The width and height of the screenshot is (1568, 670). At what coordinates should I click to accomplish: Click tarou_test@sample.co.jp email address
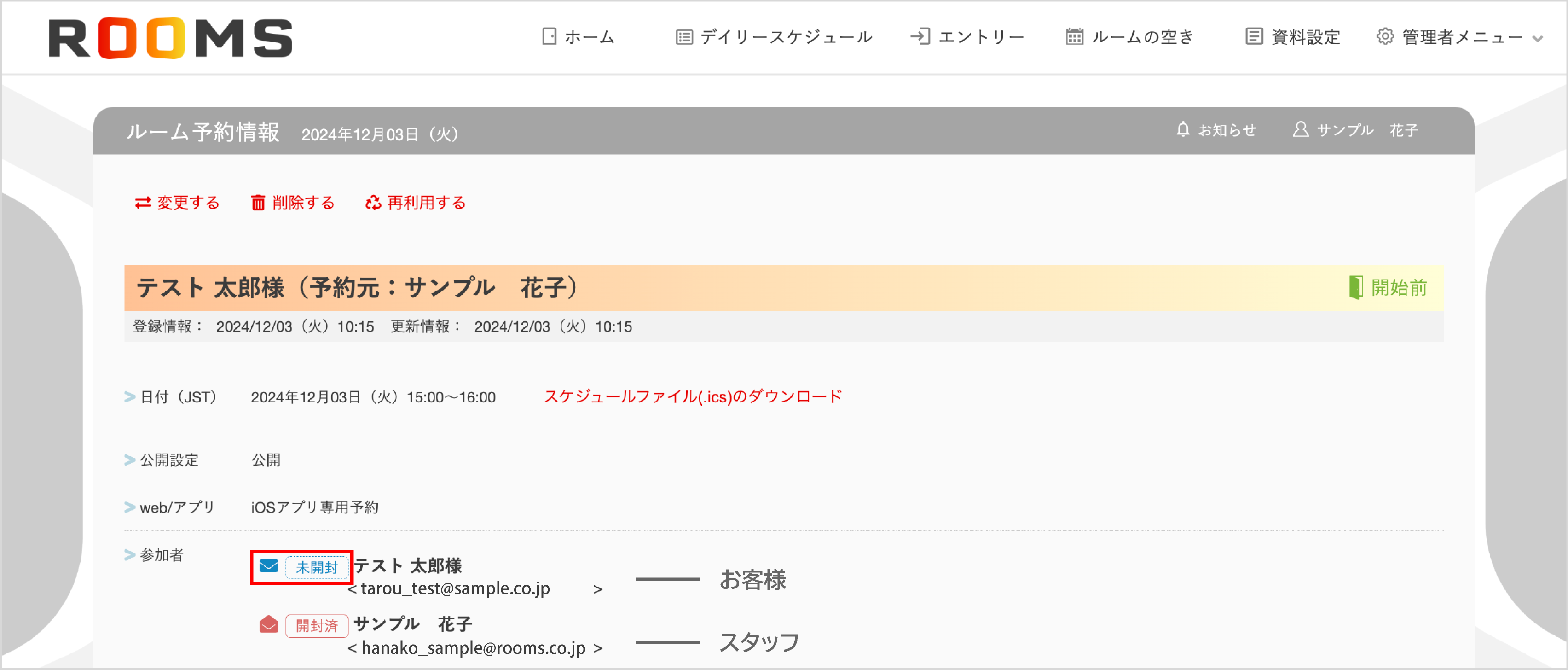[x=455, y=589]
